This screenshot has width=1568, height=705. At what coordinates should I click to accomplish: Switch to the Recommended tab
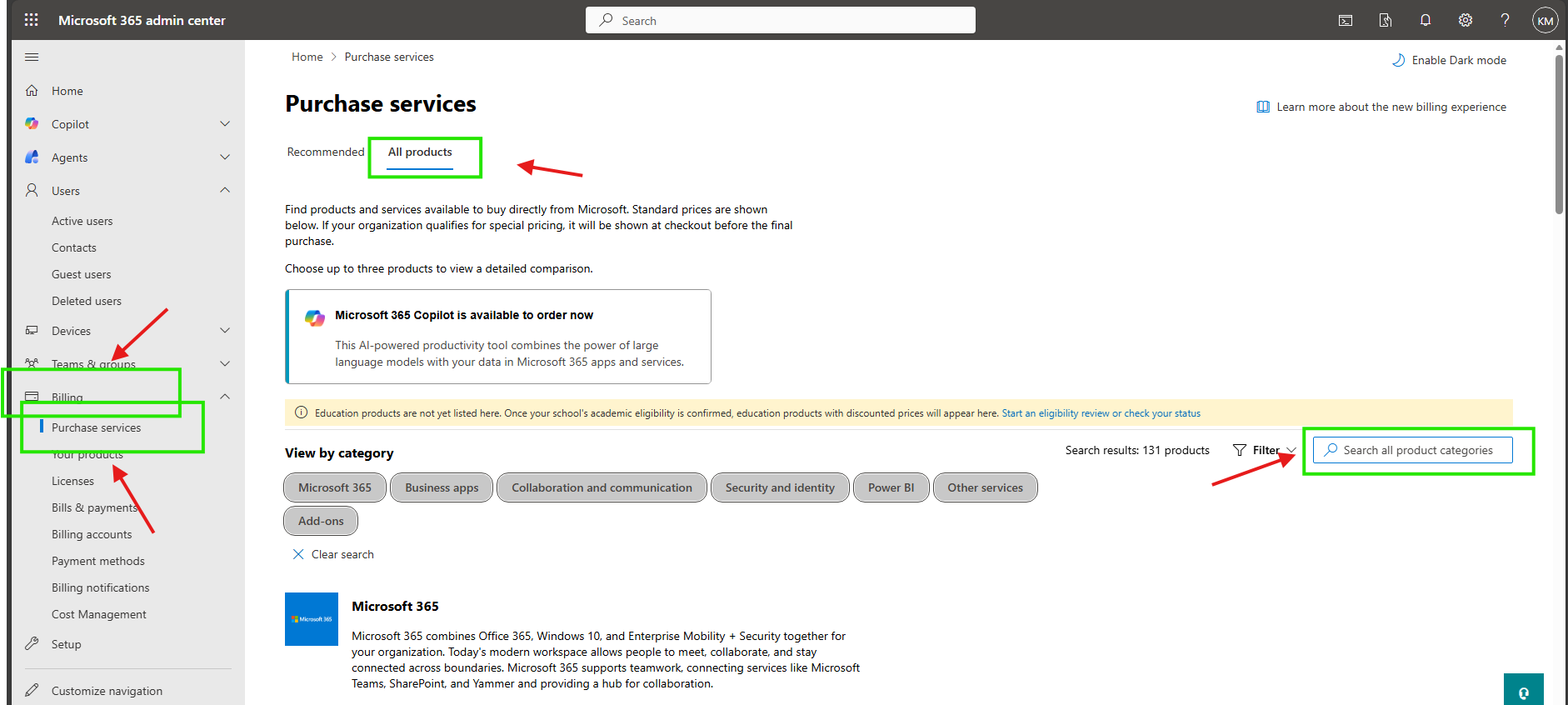(x=326, y=152)
